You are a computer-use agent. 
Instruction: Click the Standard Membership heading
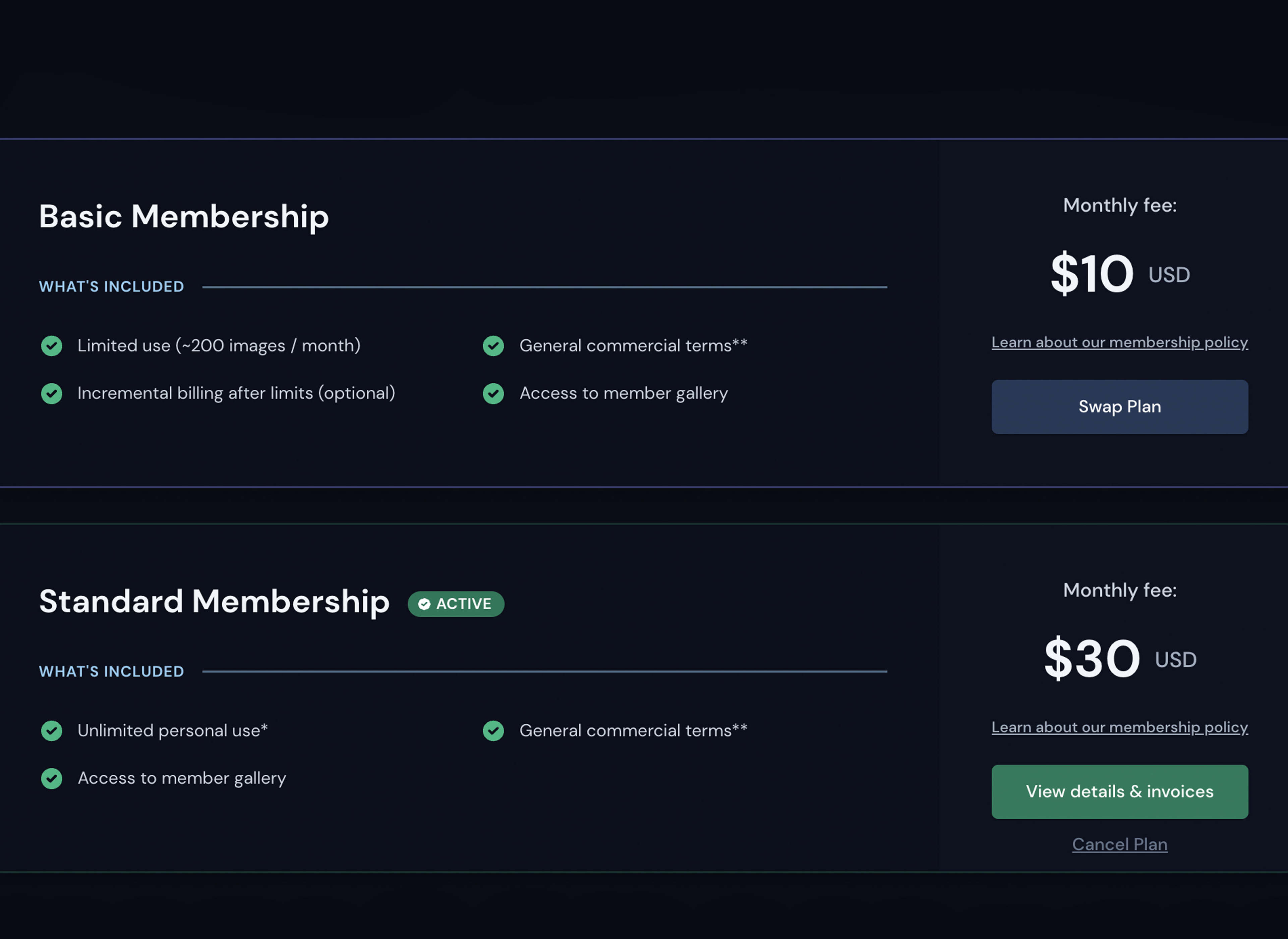coord(214,601)
